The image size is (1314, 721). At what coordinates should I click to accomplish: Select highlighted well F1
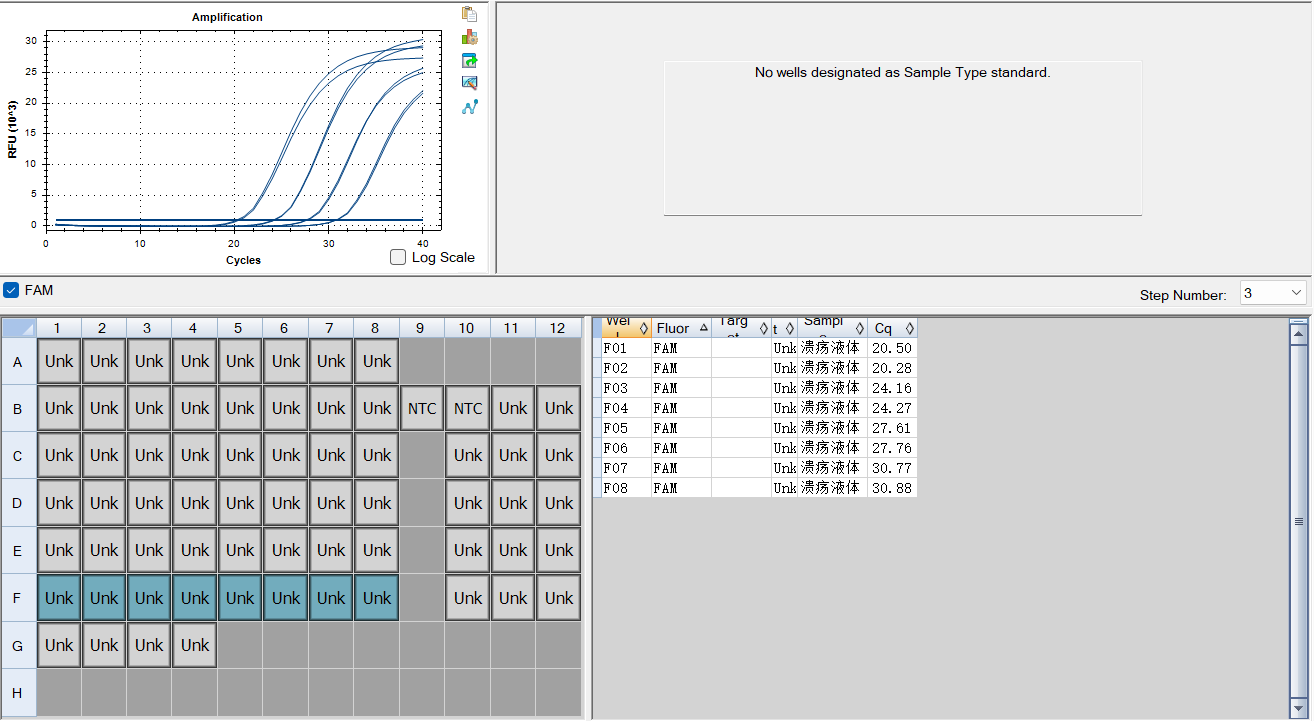(59, 598)
